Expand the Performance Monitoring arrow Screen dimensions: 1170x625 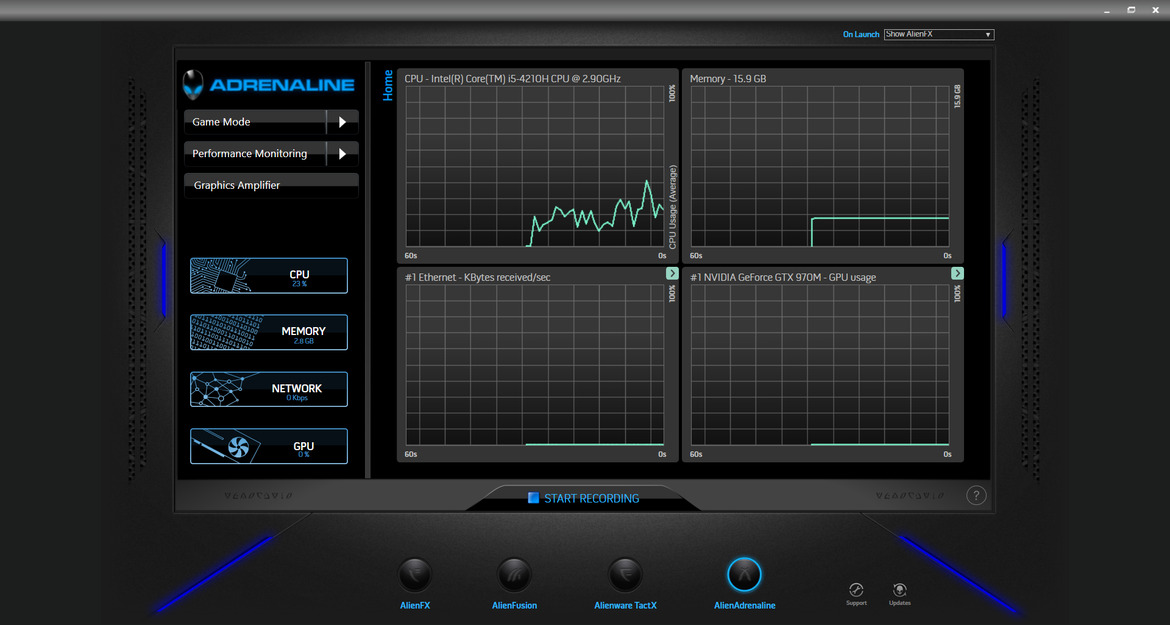[x=342, y=154]
